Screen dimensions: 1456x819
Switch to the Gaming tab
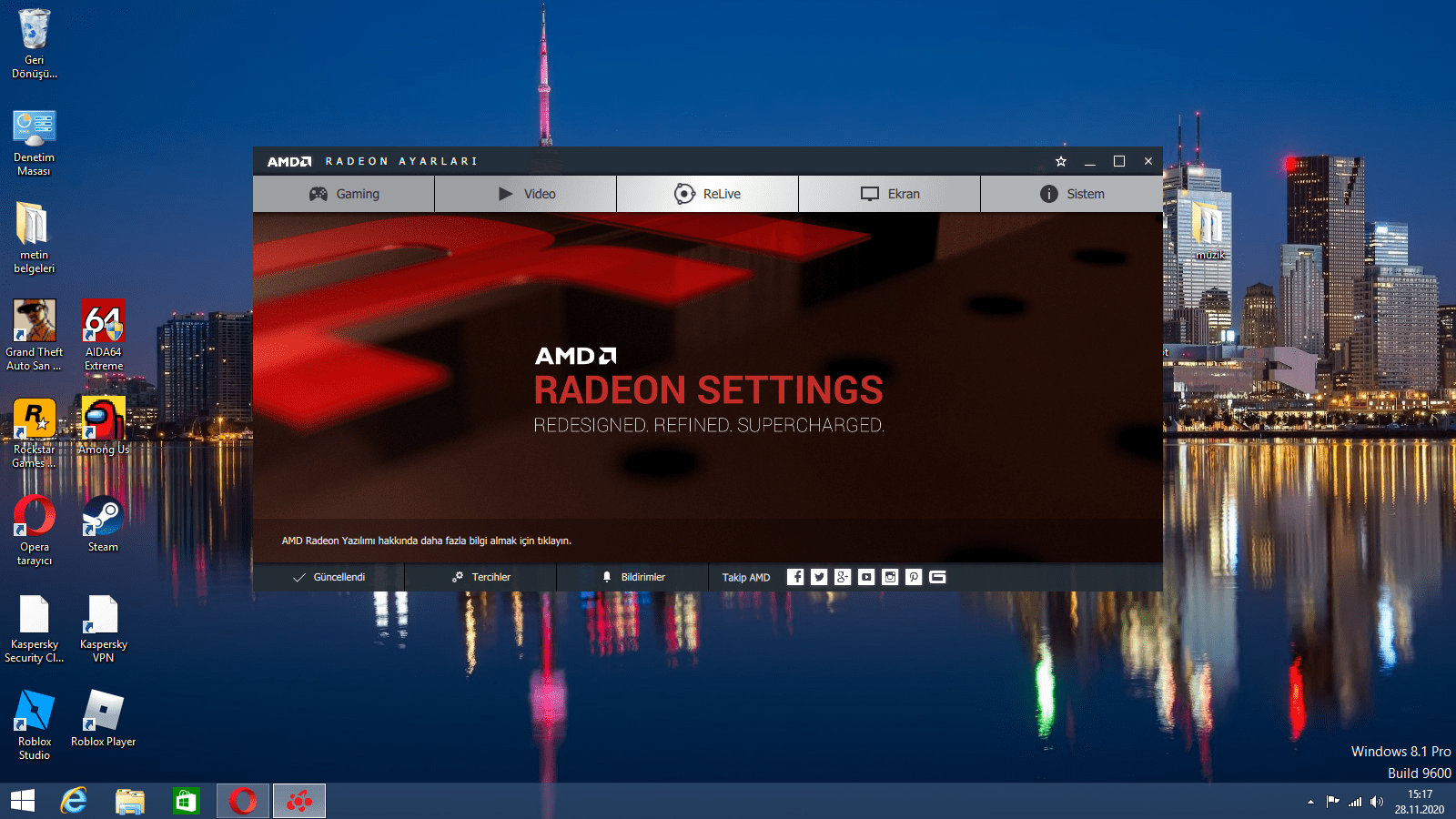point(343,193)
